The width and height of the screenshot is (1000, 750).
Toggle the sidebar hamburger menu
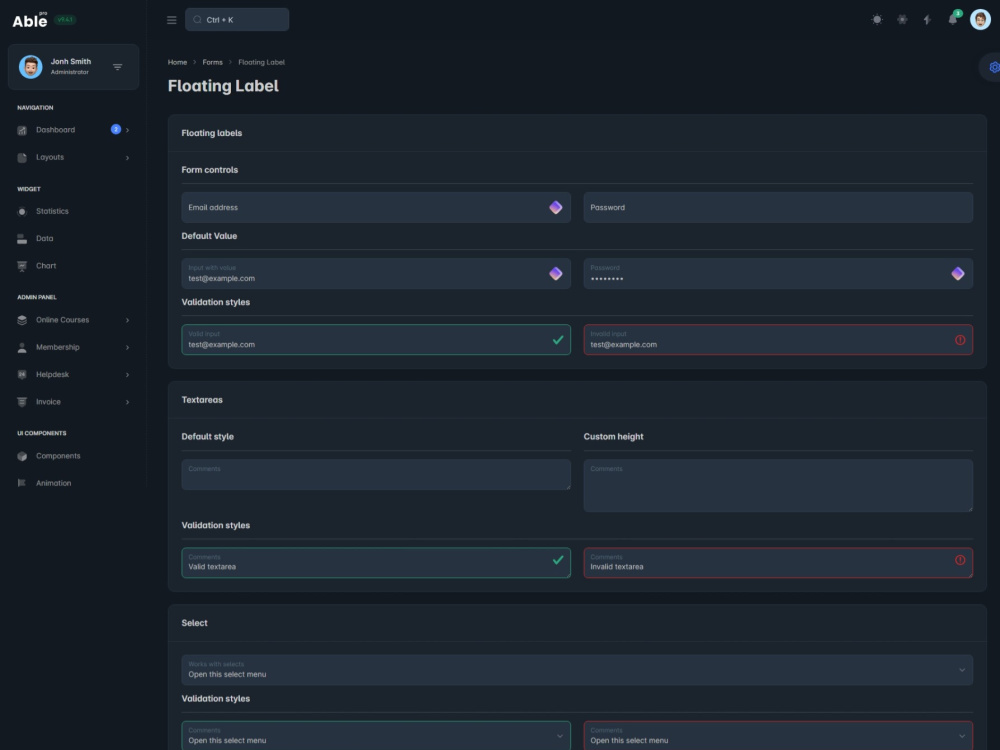[x=172, y=20]
